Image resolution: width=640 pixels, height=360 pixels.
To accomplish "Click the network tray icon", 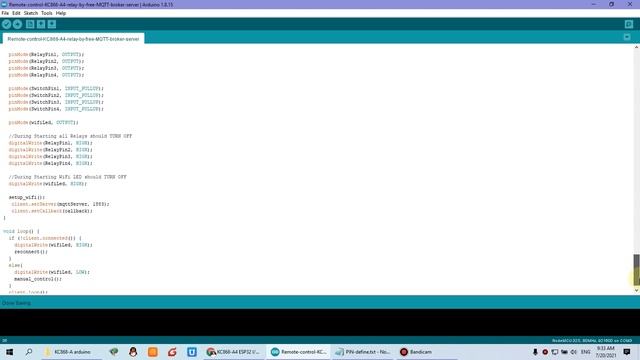I will pyautogui.click(x=555, y=352).
